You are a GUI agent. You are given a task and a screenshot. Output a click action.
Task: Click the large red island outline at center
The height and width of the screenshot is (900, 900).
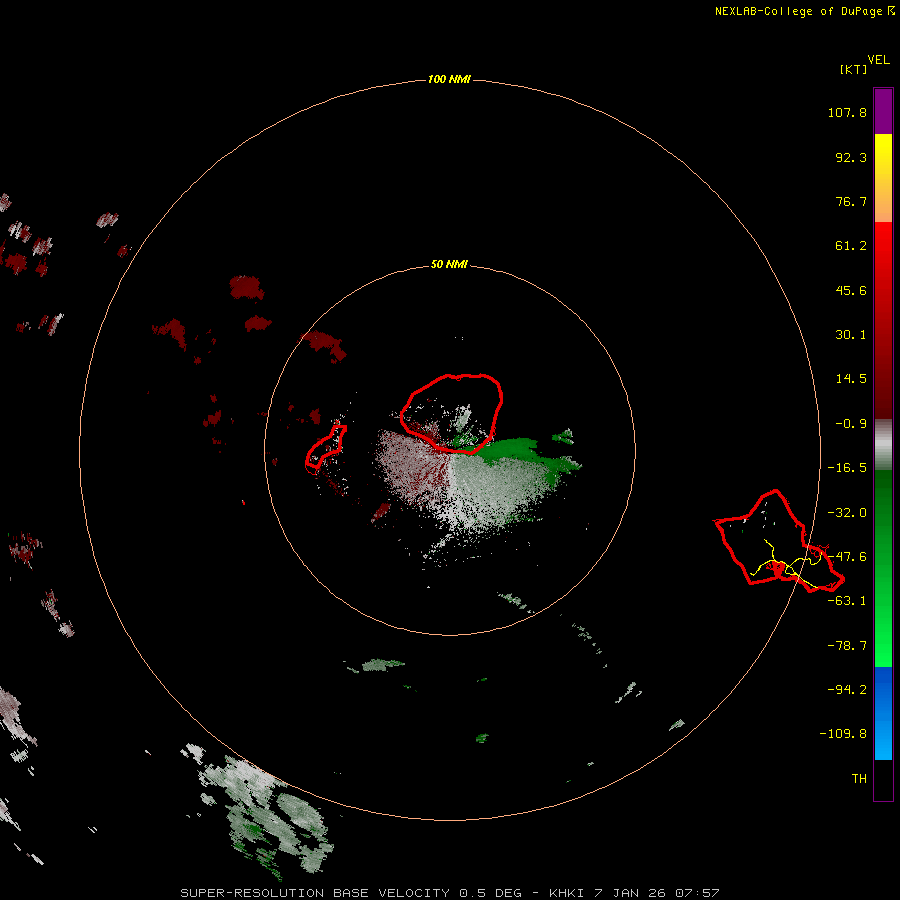tap(452, 413)
